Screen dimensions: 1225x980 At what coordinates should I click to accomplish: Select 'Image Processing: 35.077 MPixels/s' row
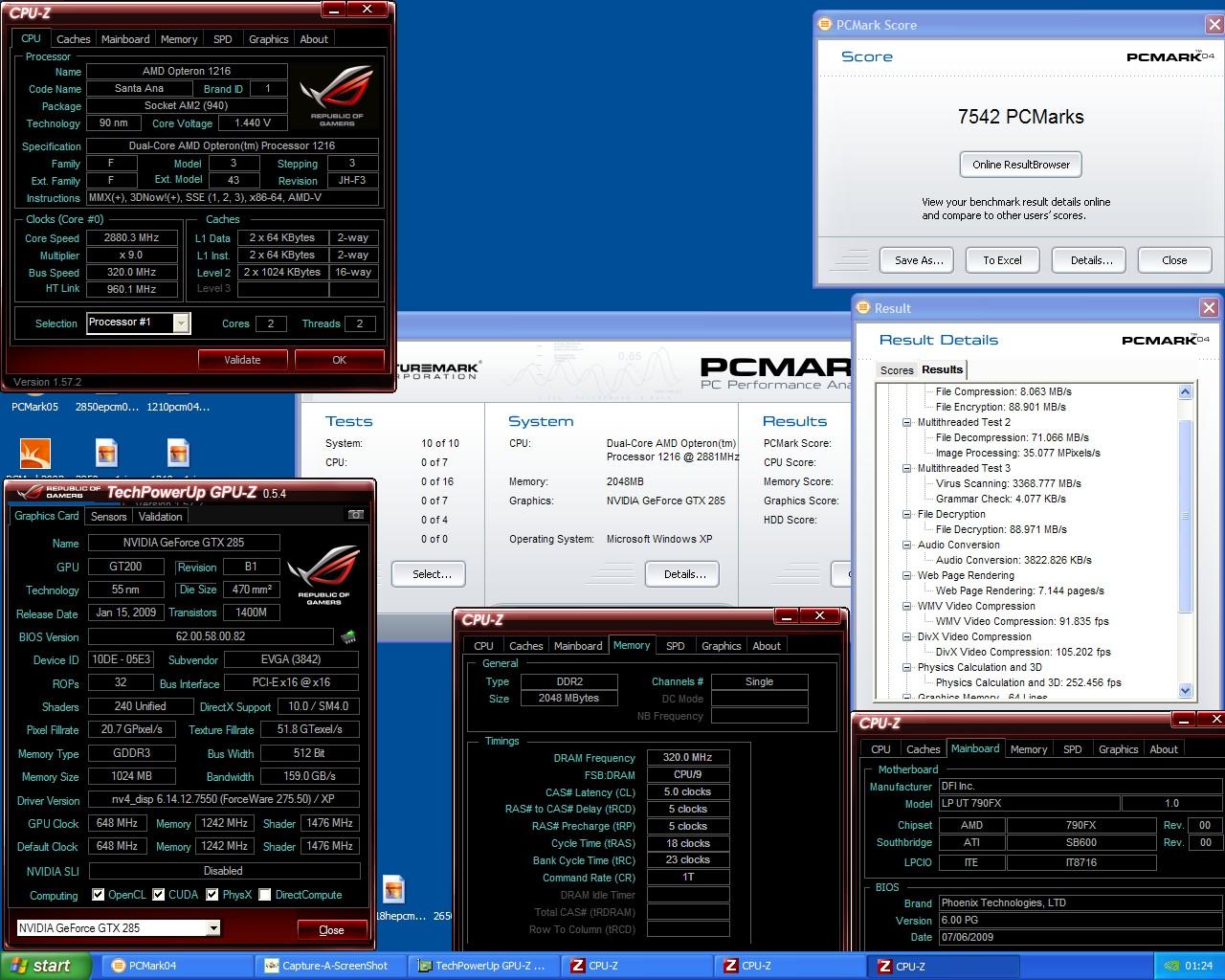point(1017,453)
